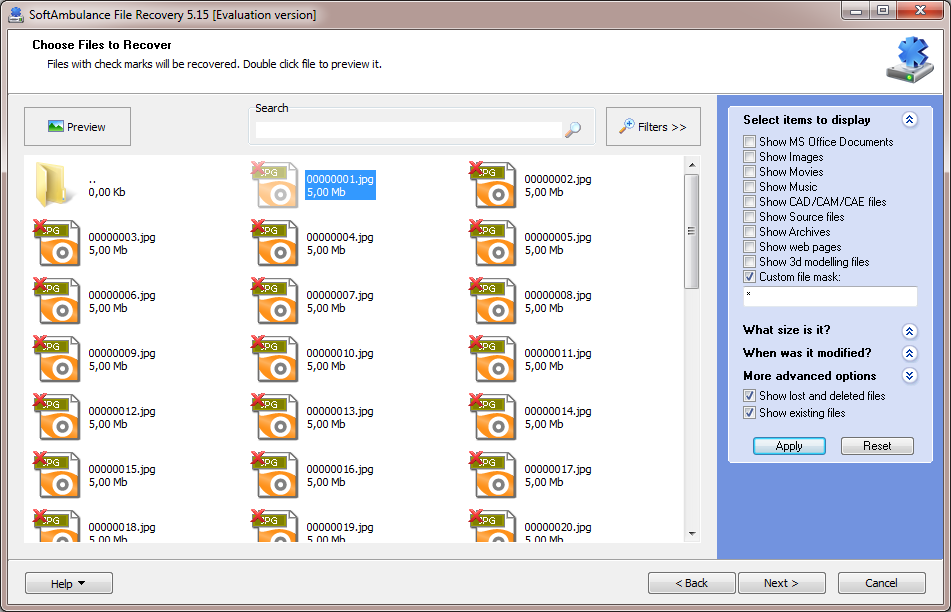Viewport: 951px width, 612px height.
Task: Select the 00000015.jpg file icon
Action: click(56, 474)
